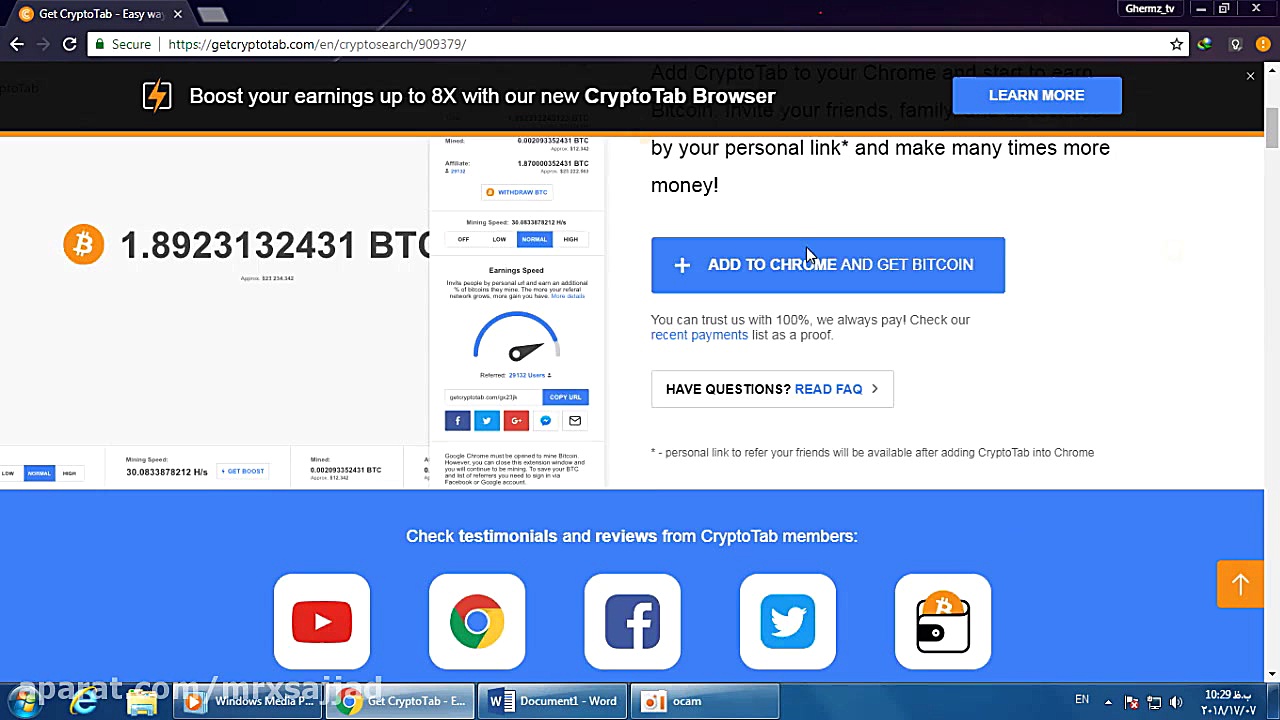Open File Explorer from the taskbar
The width and height of the screenshot is (1280, 720).
point(142,701)
